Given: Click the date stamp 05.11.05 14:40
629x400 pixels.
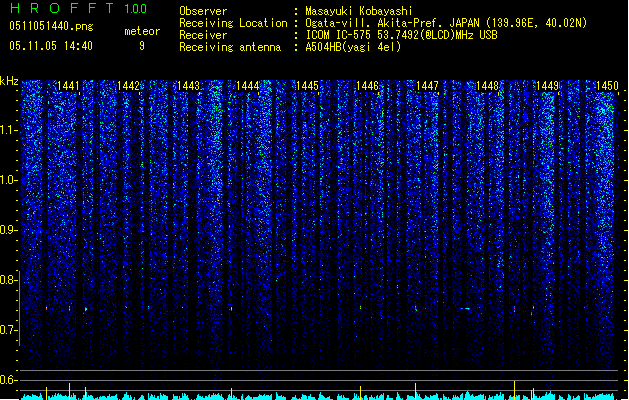Looking at the screenshot, I should point(51,46).
